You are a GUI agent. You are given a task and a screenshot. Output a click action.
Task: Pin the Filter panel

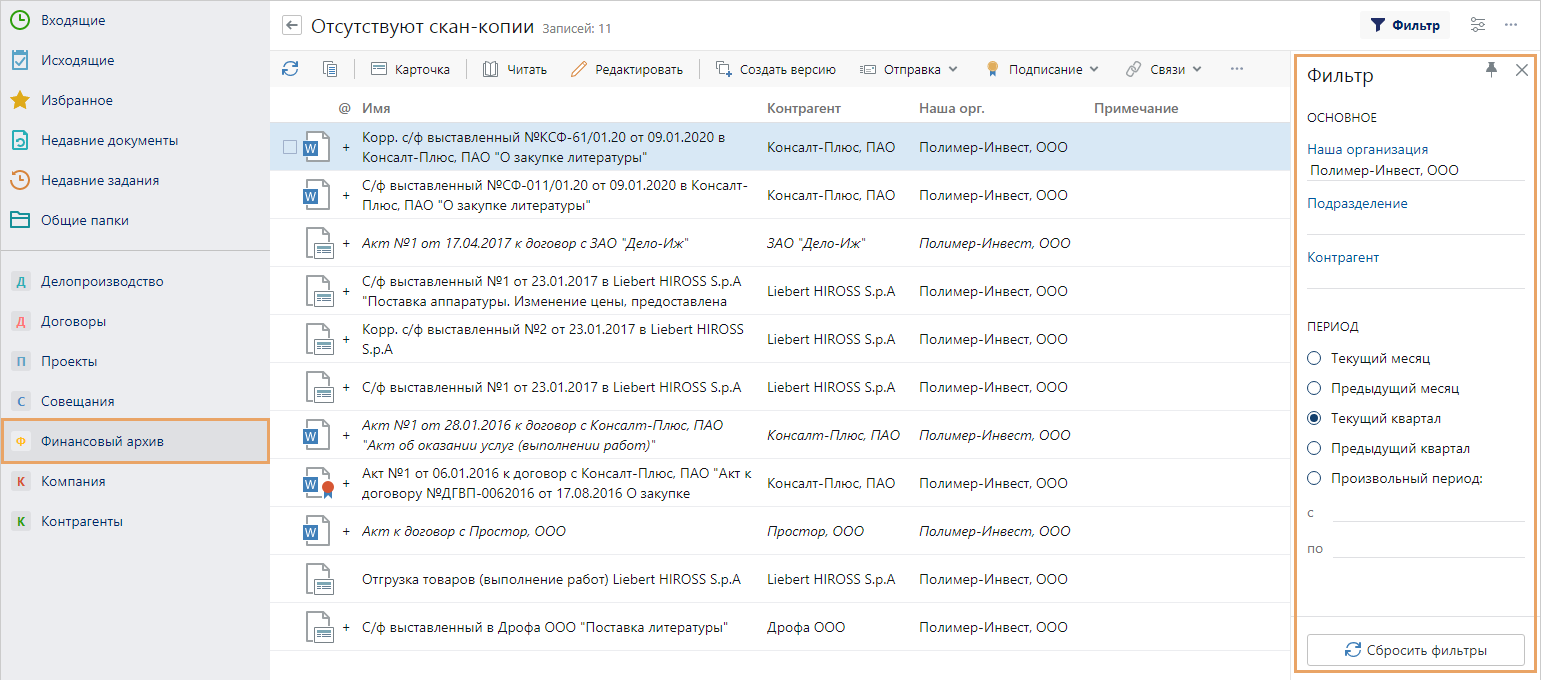point(1491,70)
